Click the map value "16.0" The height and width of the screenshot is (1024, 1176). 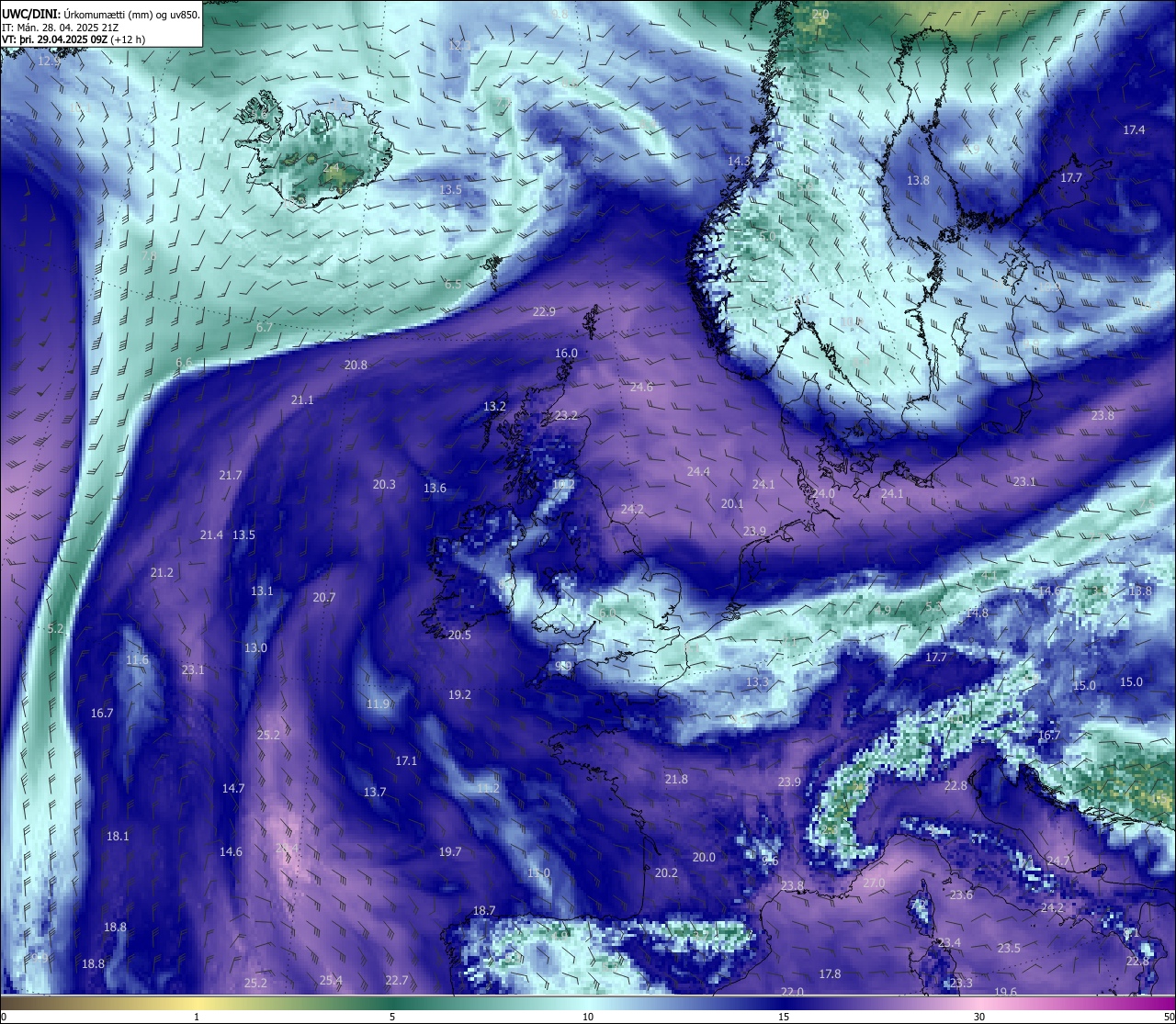pyautogui.click(x=566, y=354)
